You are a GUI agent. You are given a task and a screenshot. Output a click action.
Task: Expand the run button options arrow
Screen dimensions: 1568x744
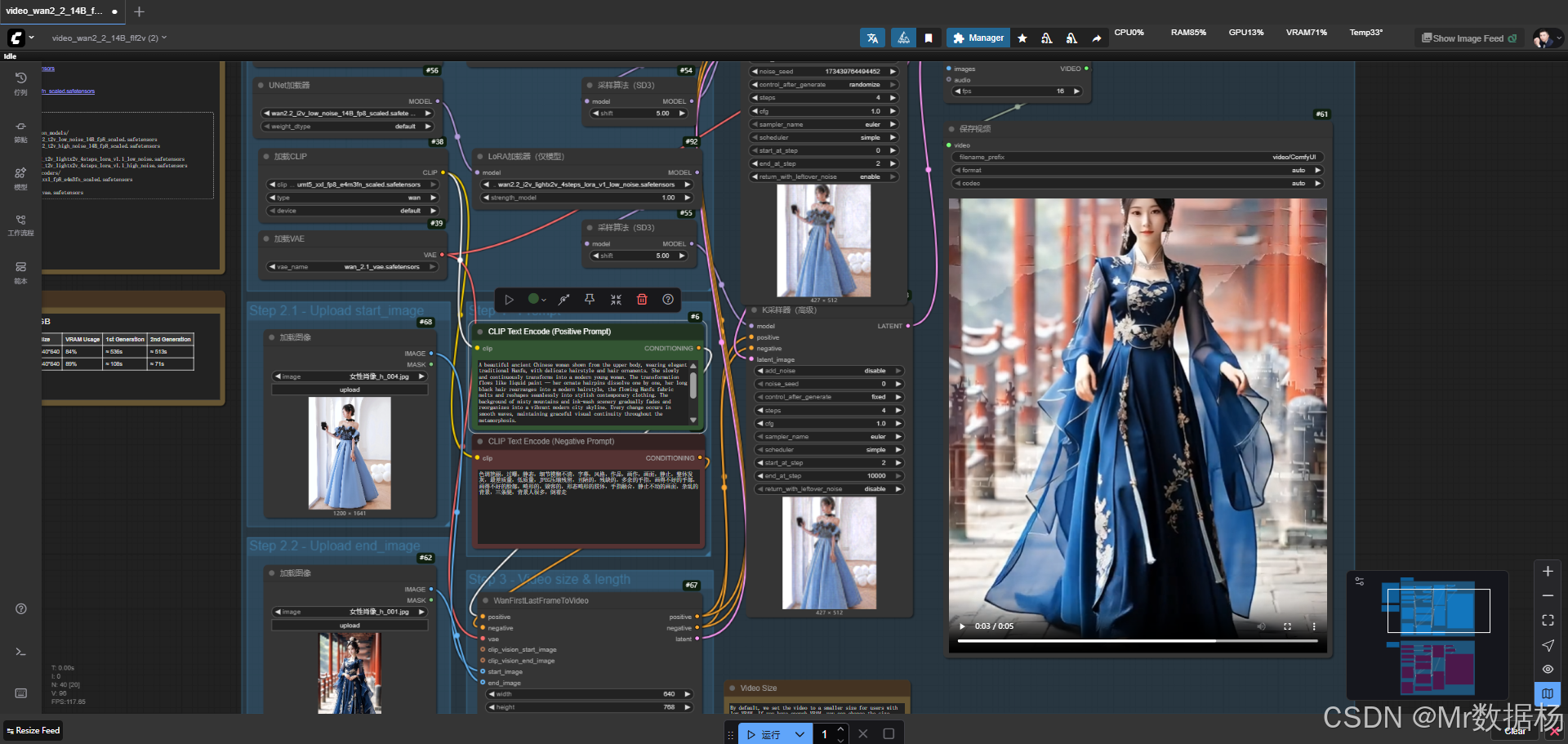(800, 734)
